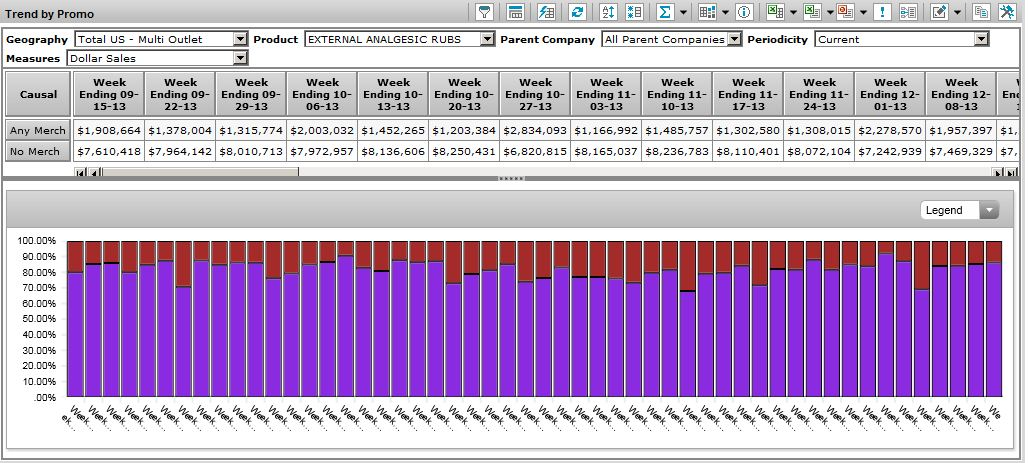Select the No Merch row header

(x=37, y=151)
